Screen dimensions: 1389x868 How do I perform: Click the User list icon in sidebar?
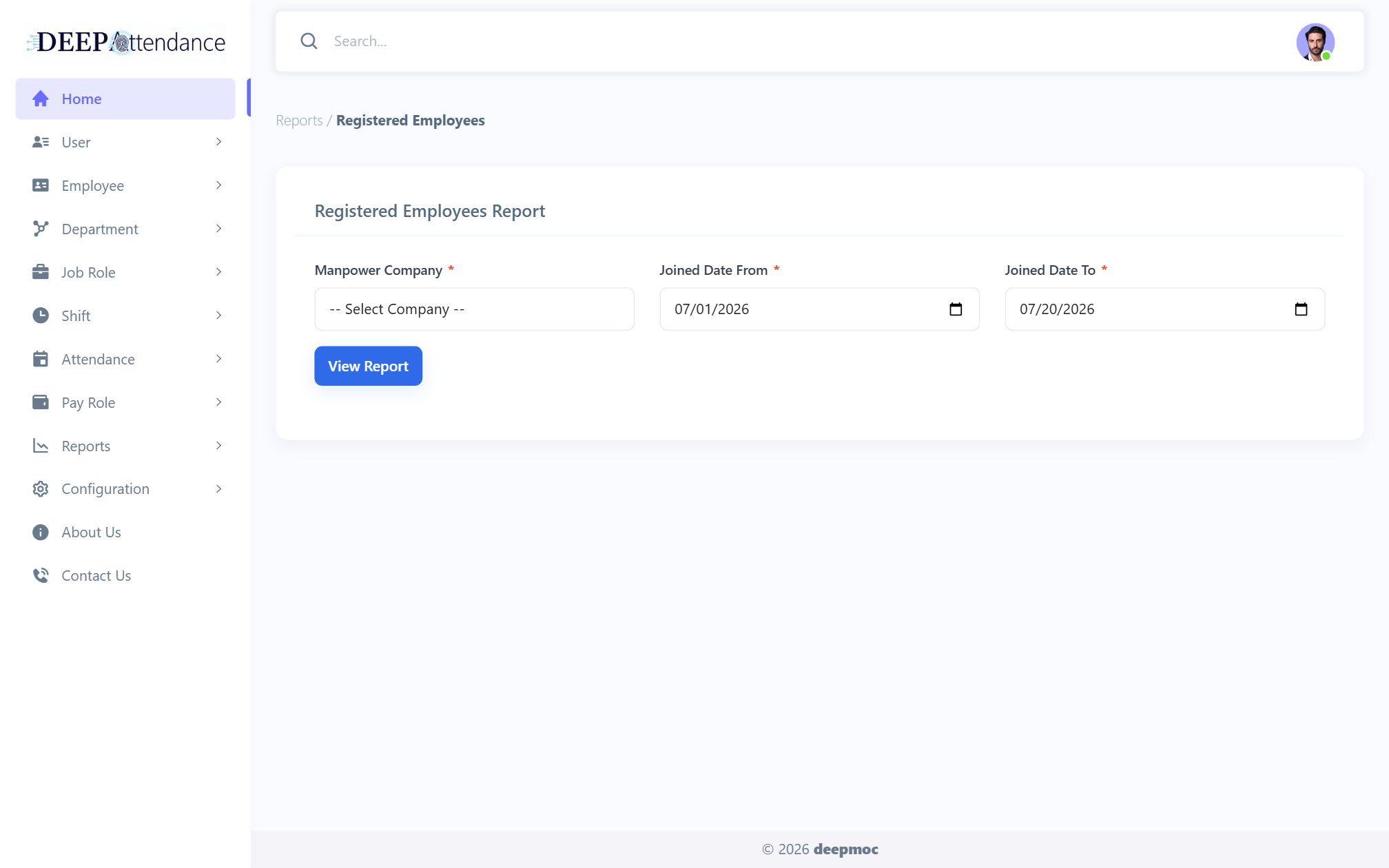coord(41,142)
